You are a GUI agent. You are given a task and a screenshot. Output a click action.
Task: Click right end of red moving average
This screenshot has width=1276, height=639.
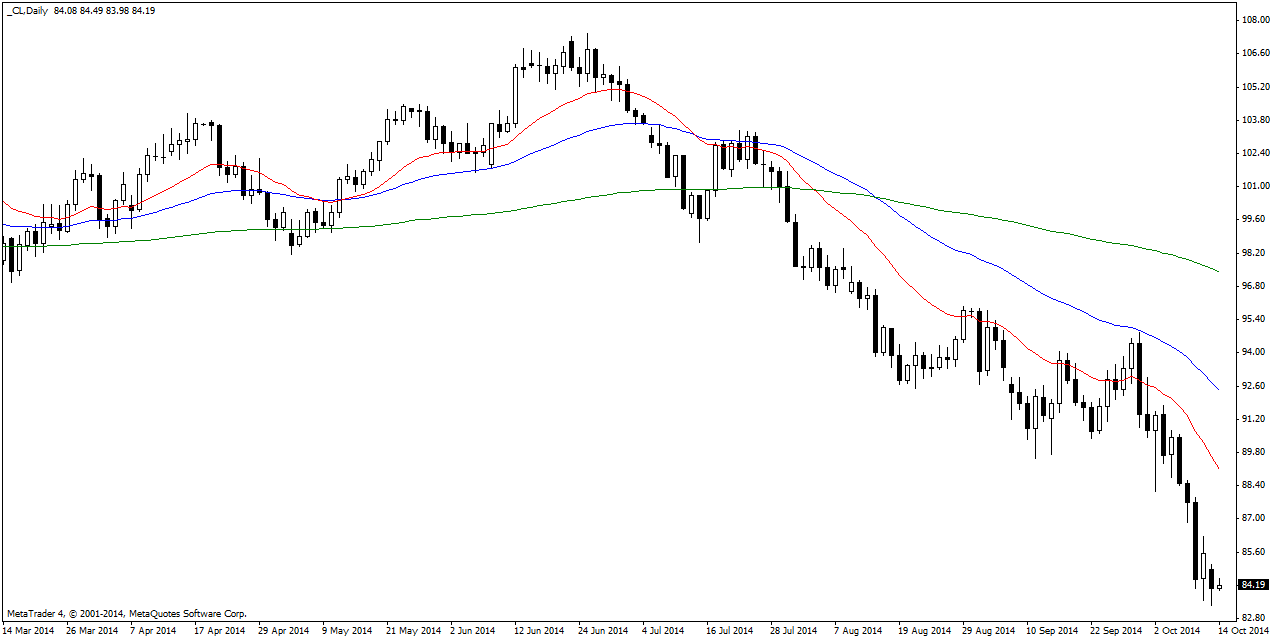click(x=1217, y=468)
